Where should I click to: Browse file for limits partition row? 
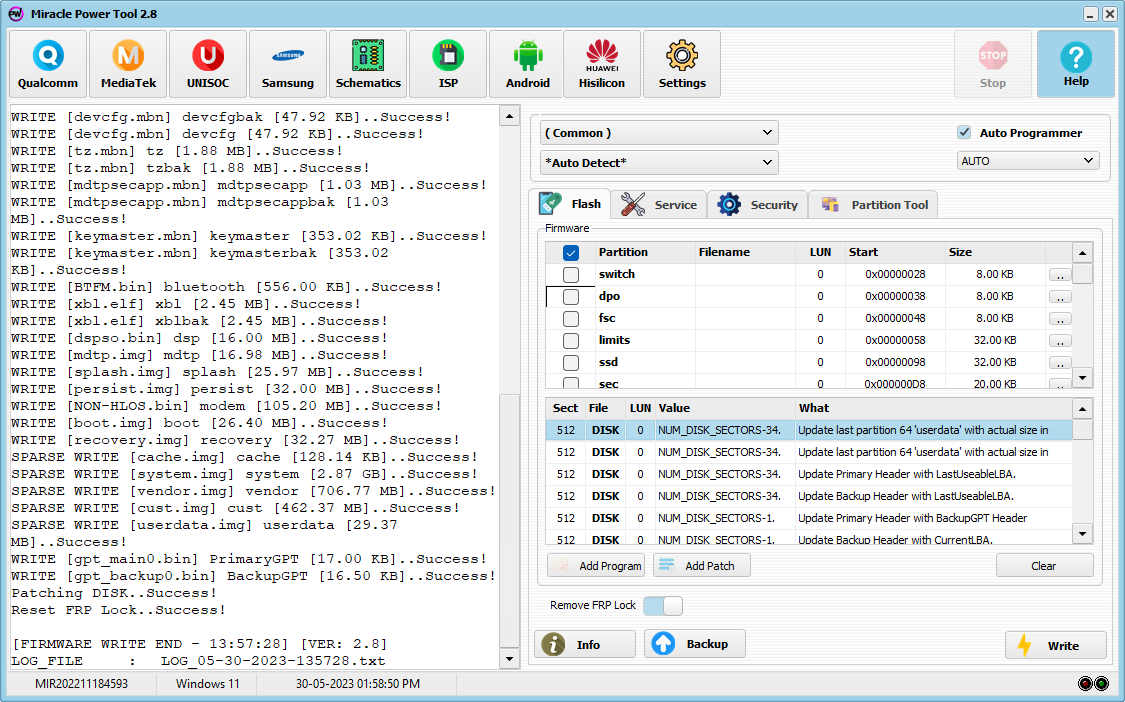(1060, 341)
